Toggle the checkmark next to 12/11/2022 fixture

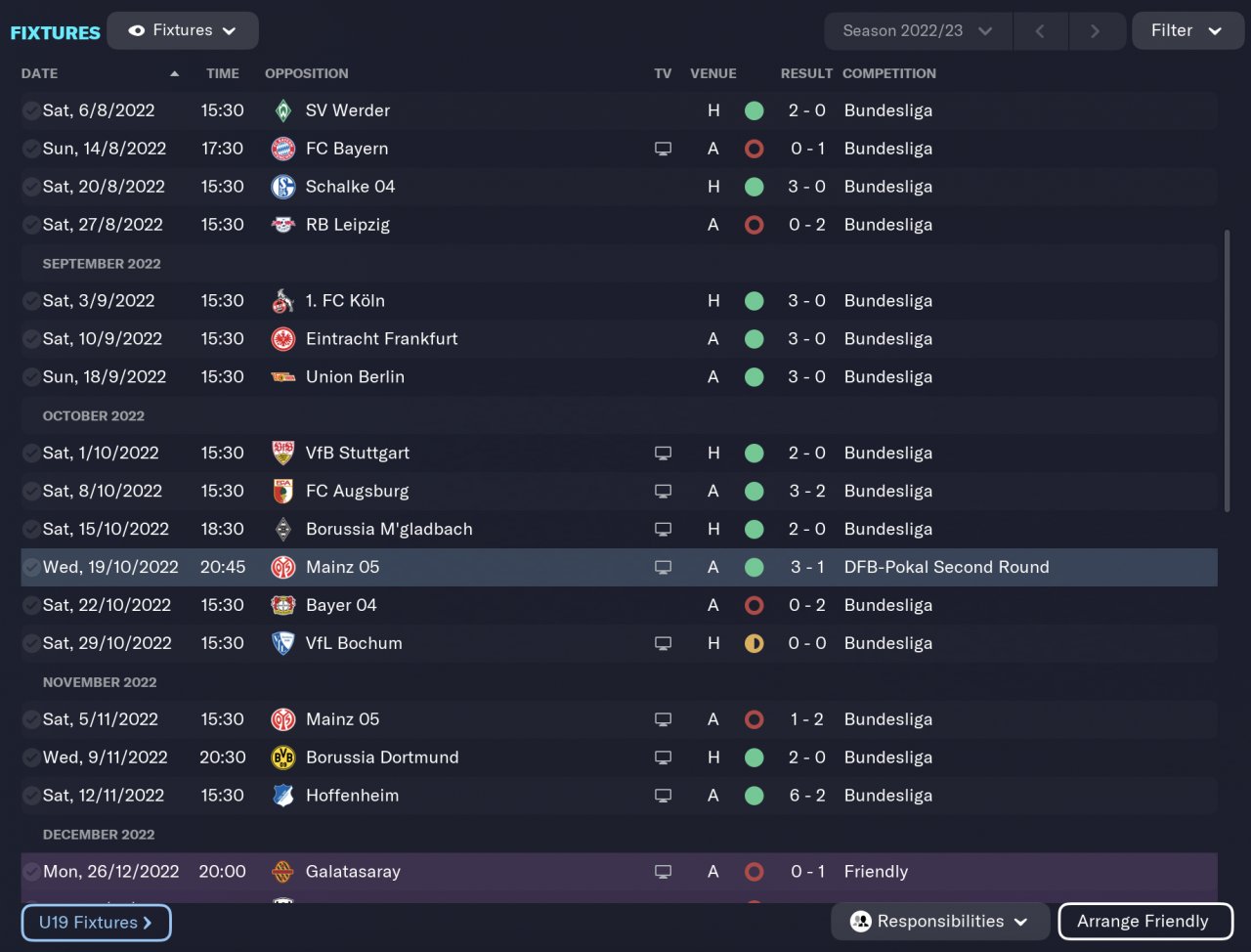click(31, 796)
